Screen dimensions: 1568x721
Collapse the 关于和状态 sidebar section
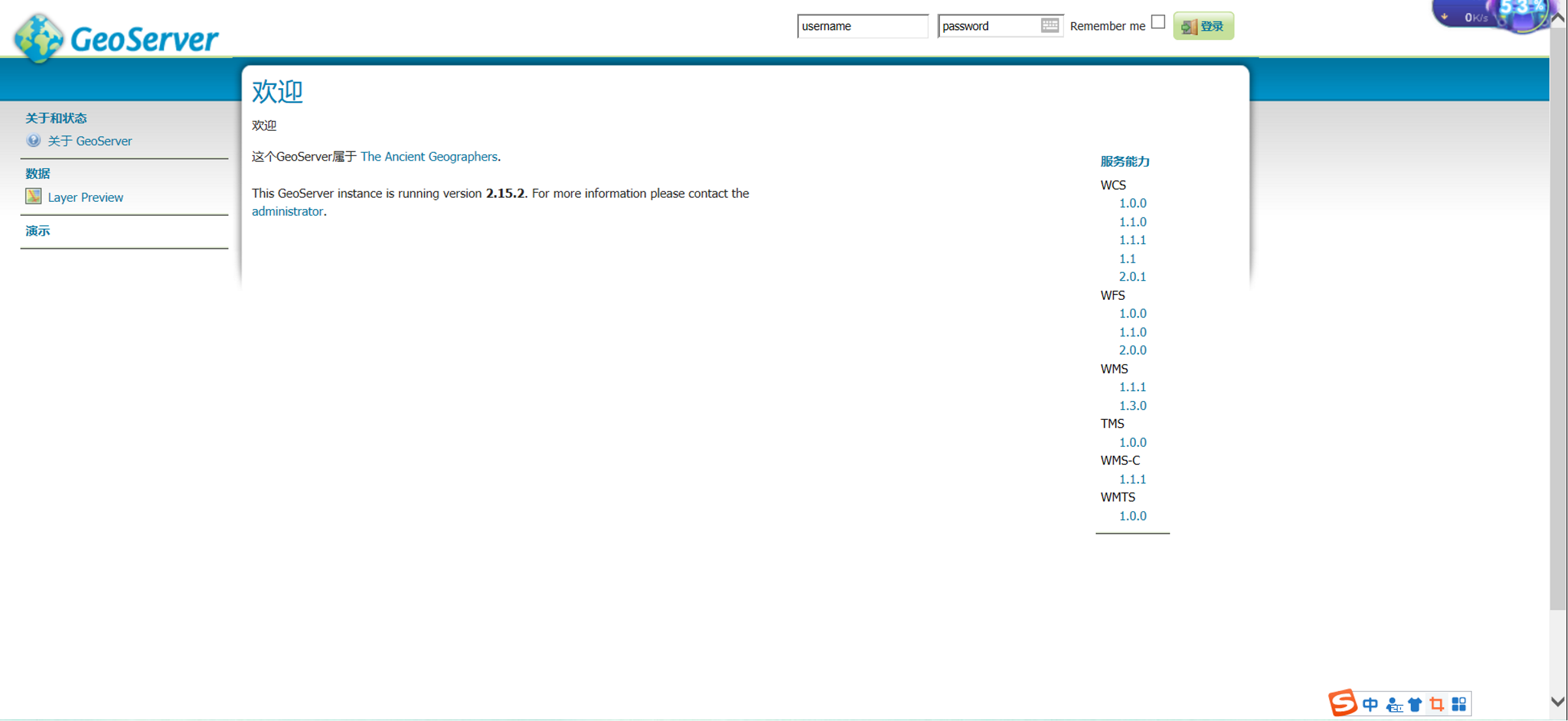pyautogui.click(x=56, y=118)
